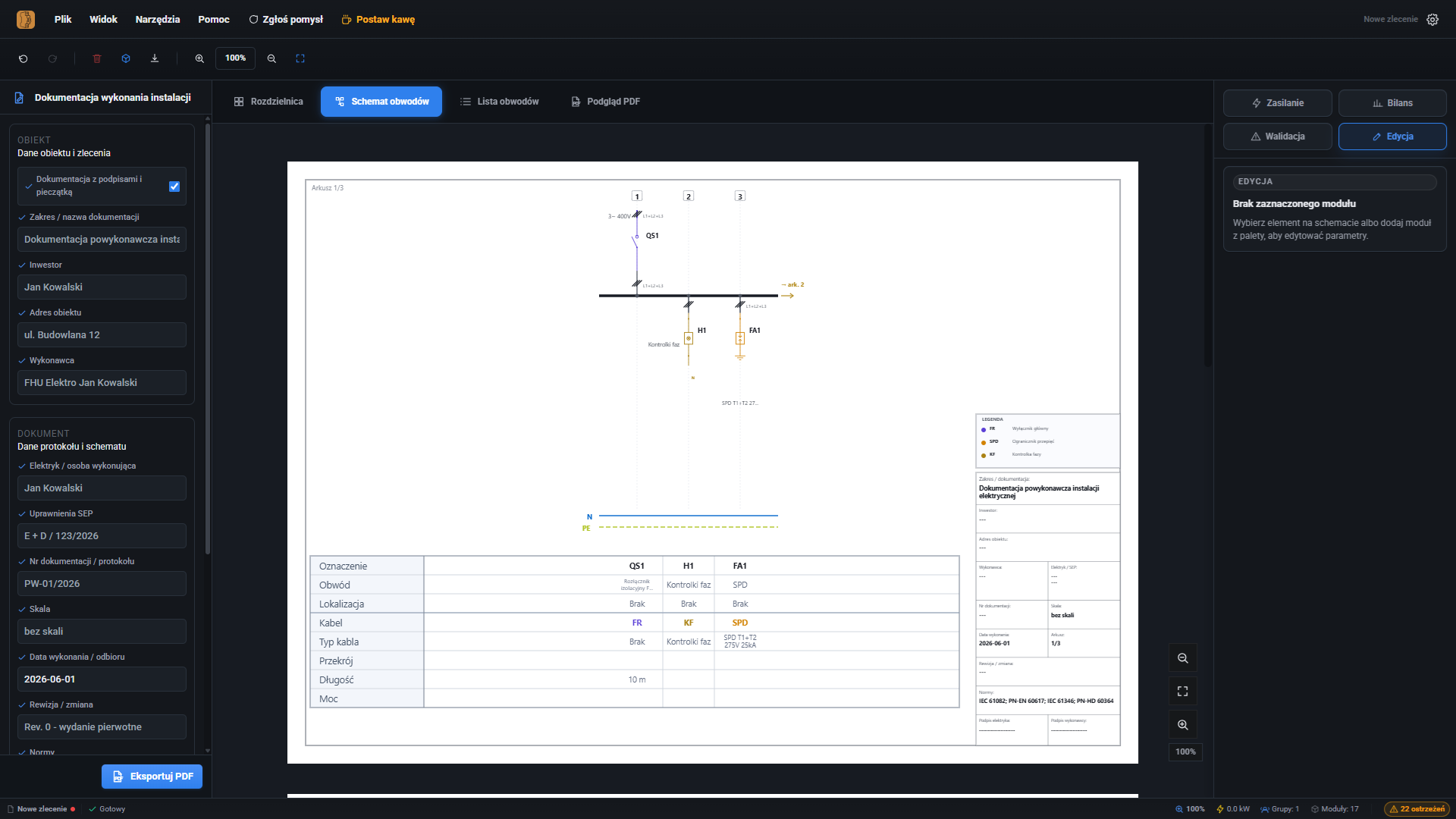The image size is (1456, 819).
Task: Click the Wykonawca input field
Action: 102,383
